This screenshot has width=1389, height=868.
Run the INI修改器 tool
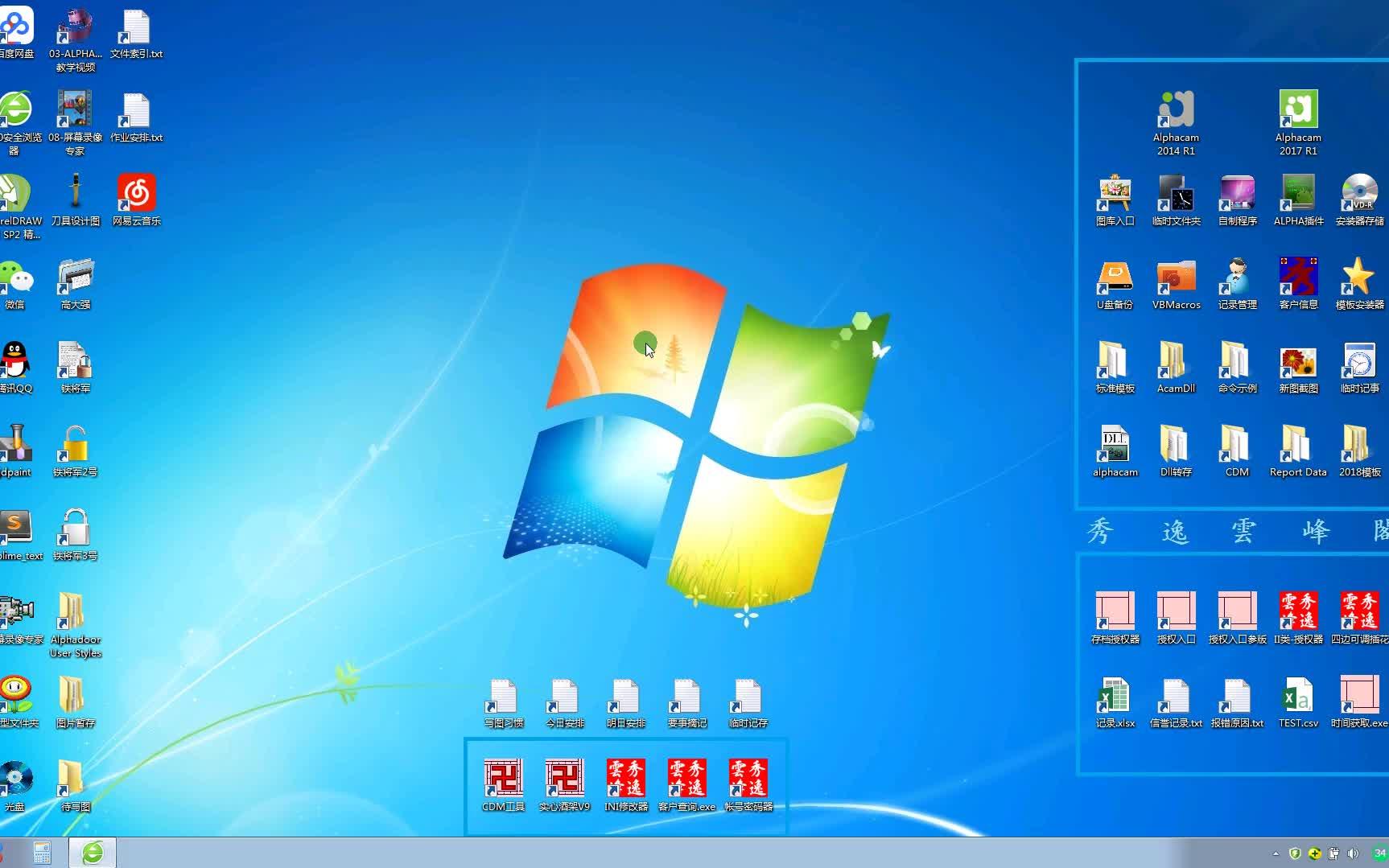point(625,779)
